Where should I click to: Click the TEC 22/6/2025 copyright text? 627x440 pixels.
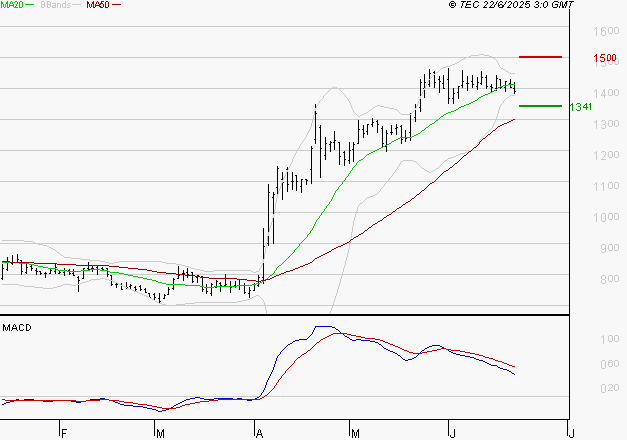pos(511,5)
